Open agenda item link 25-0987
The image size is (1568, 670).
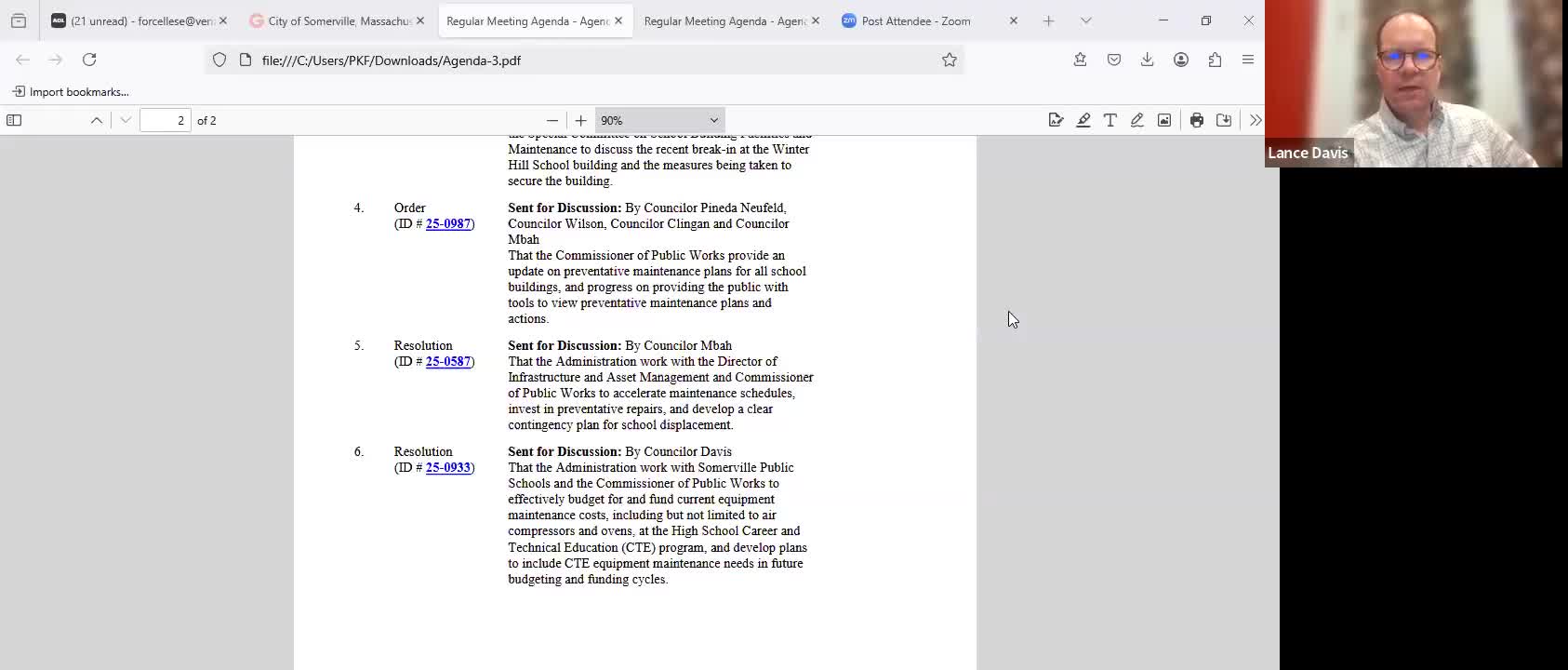tap(448, 223)
